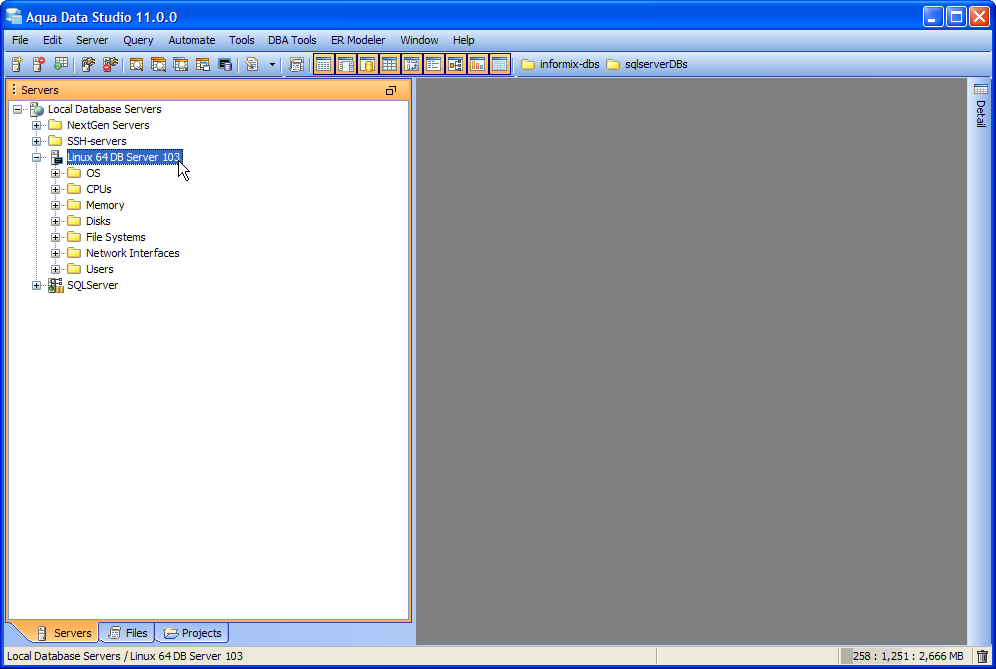Click the table icon with green circle
996x669 pixels.
[x=61, y=64]
